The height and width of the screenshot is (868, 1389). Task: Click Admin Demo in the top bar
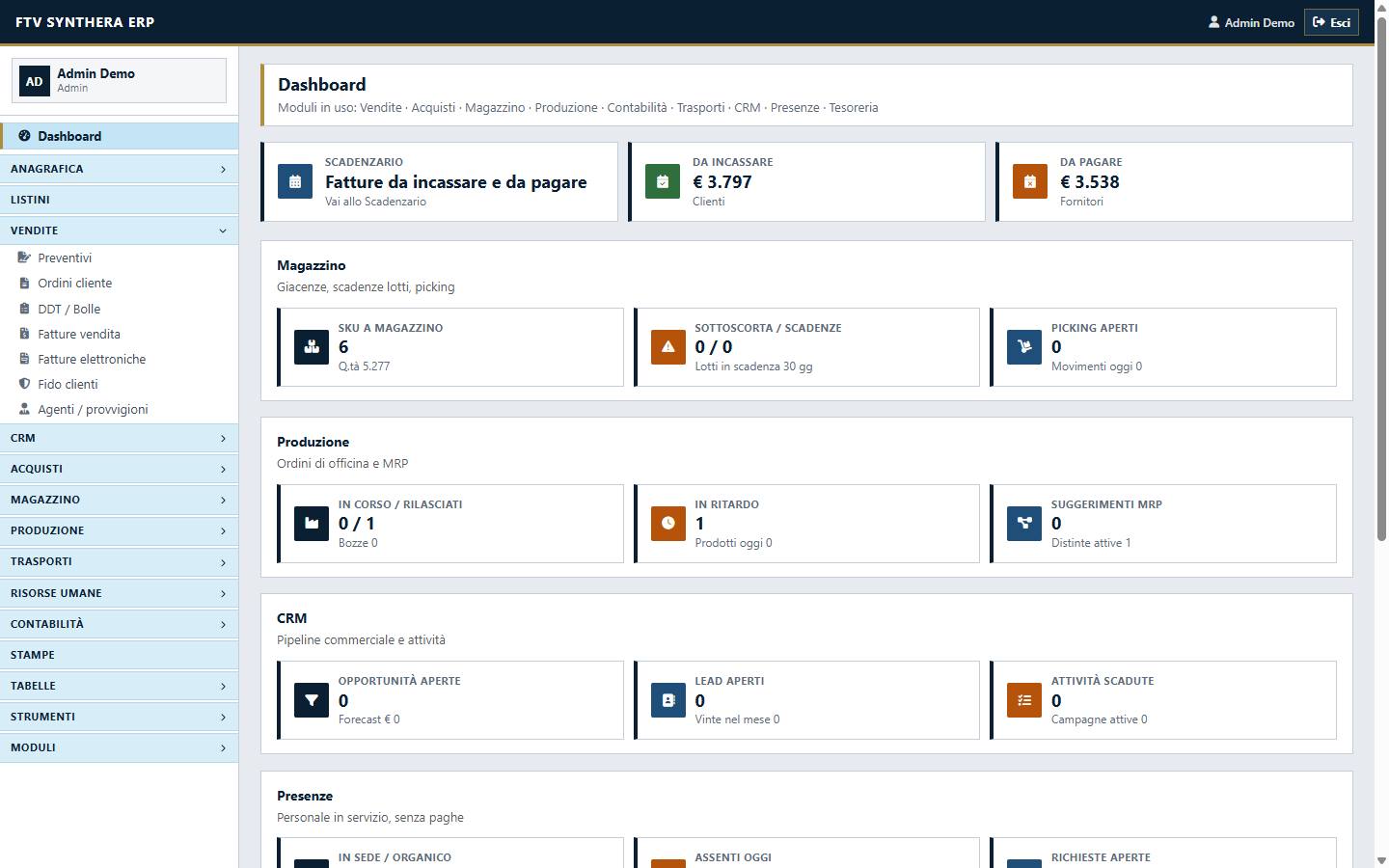click(1251, 22)
